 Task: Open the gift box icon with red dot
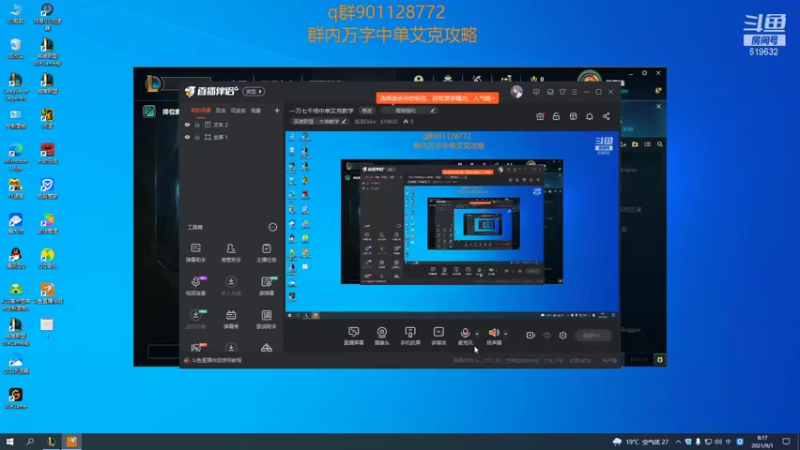point(540,116)
